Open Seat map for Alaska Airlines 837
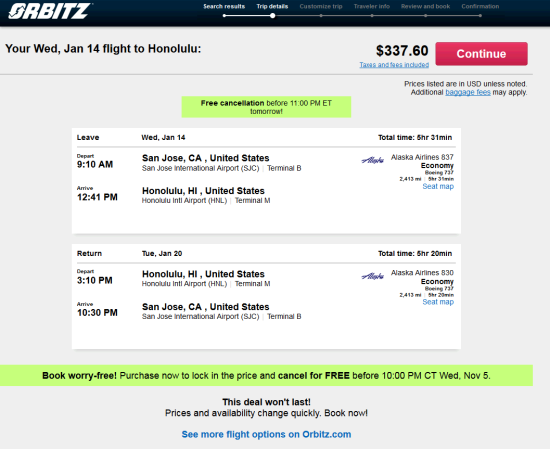550x449 pixels. 438,186
